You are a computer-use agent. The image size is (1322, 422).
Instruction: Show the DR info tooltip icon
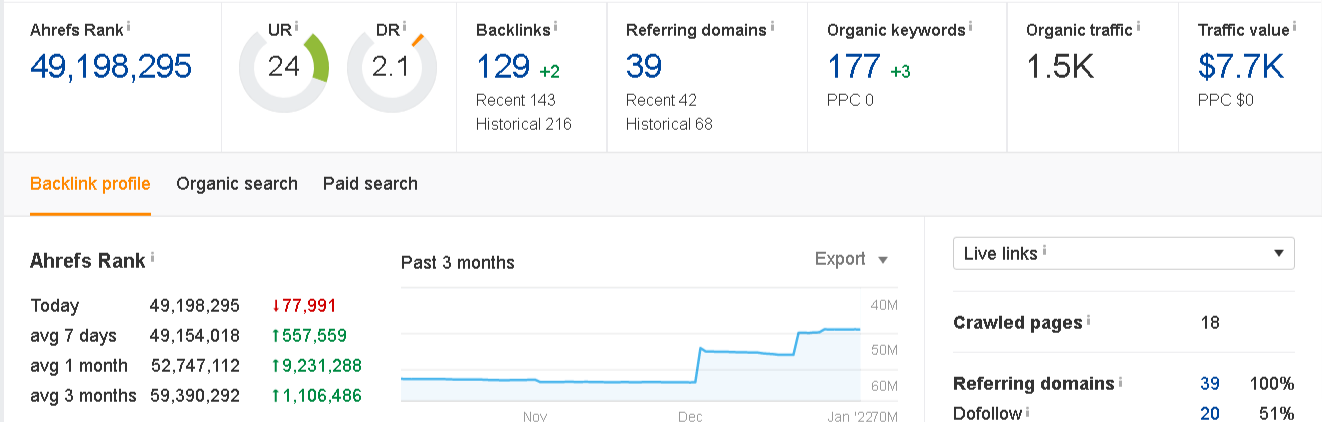(403, 26)
